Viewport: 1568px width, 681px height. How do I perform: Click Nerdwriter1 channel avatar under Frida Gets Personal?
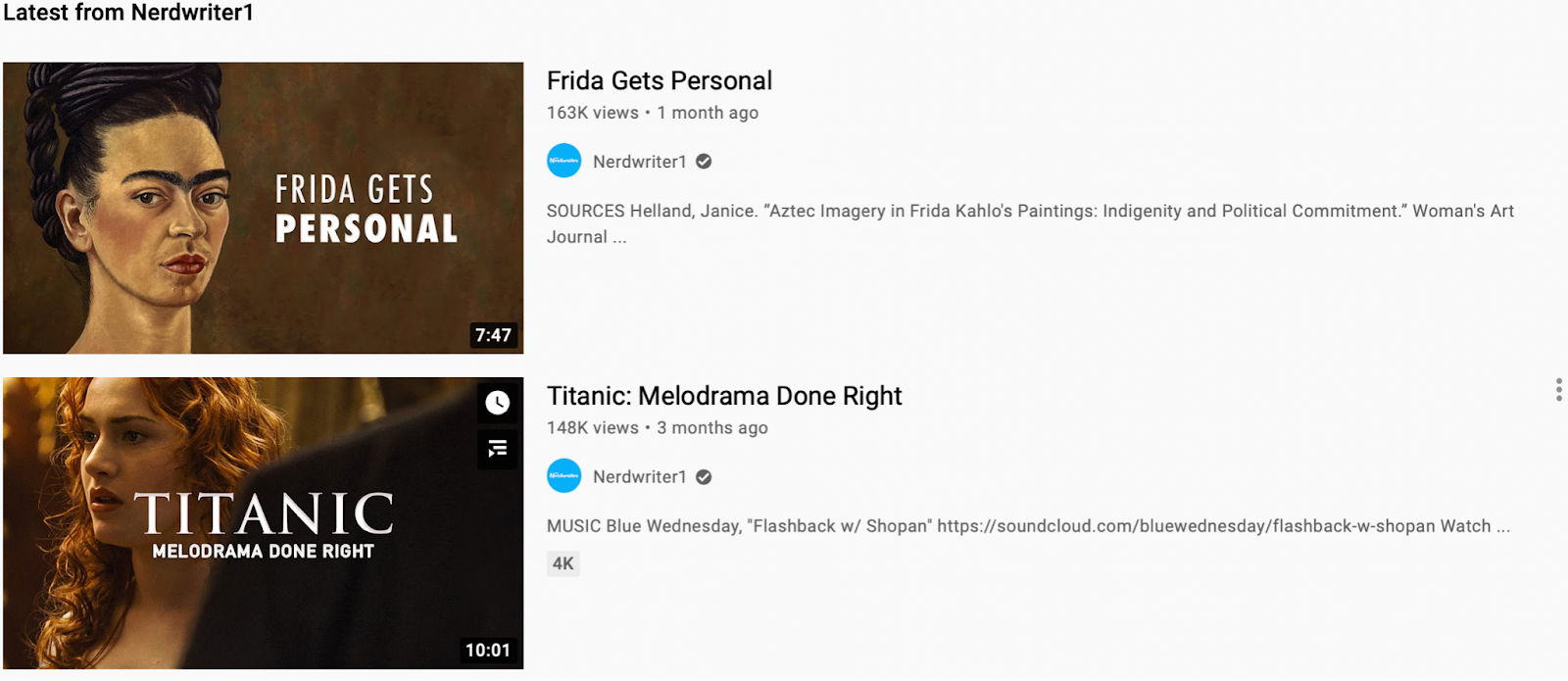point(564,161)
